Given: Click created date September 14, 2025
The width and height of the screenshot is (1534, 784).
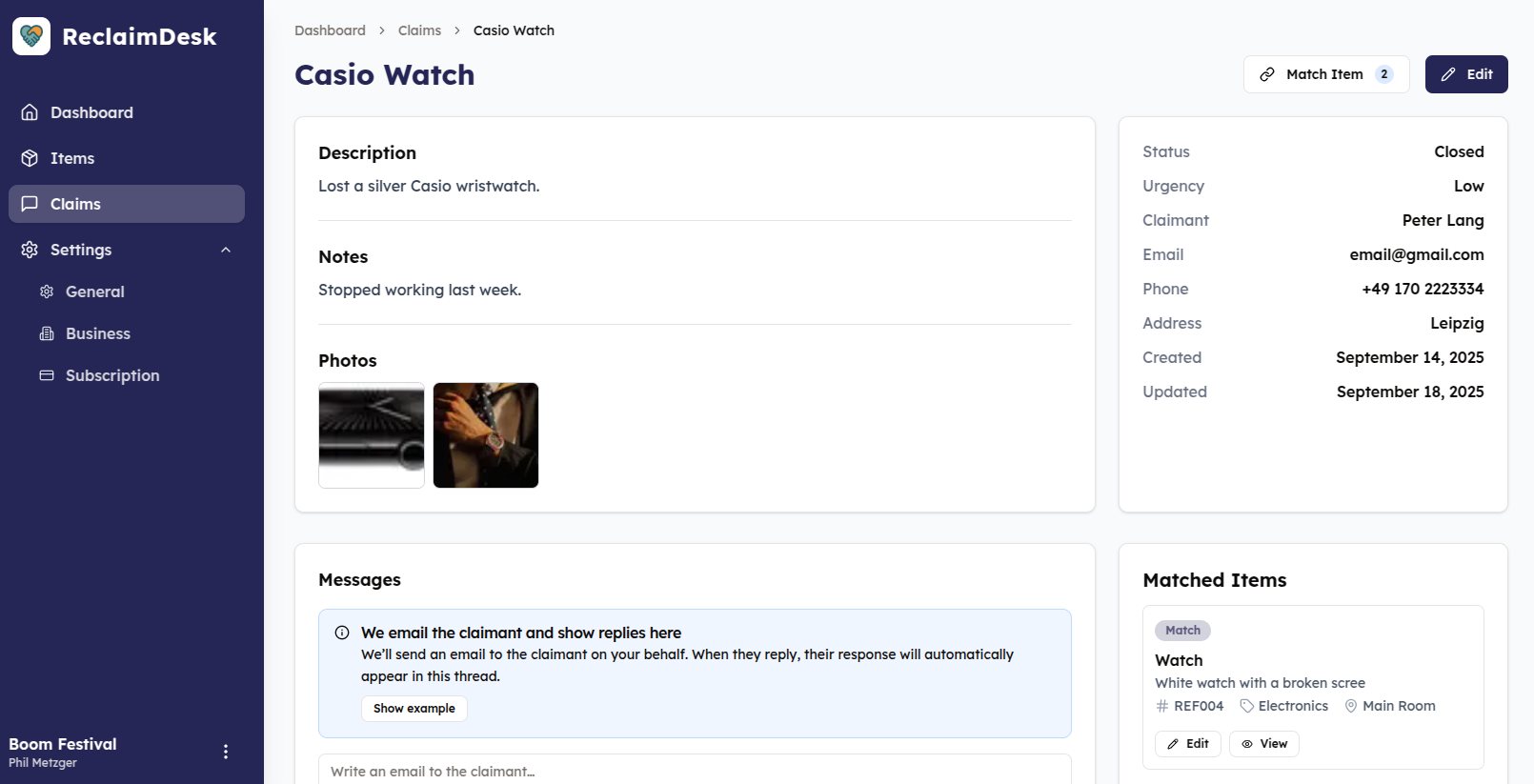Looking at the screenshot, I should coord(1410,357).
